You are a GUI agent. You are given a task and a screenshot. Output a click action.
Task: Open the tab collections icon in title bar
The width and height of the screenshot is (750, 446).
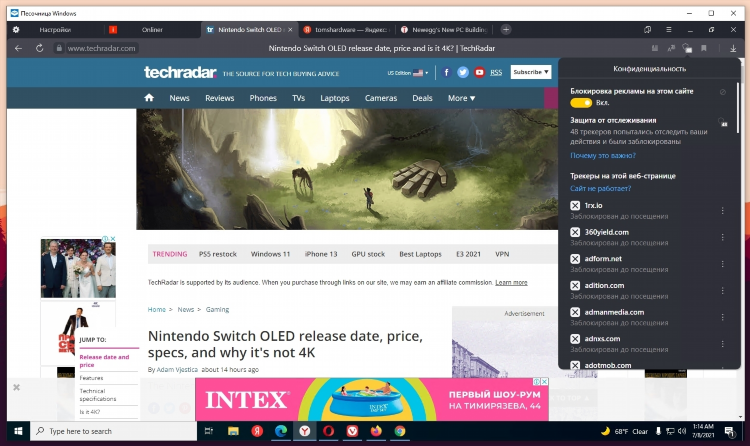tap(648, 30)
